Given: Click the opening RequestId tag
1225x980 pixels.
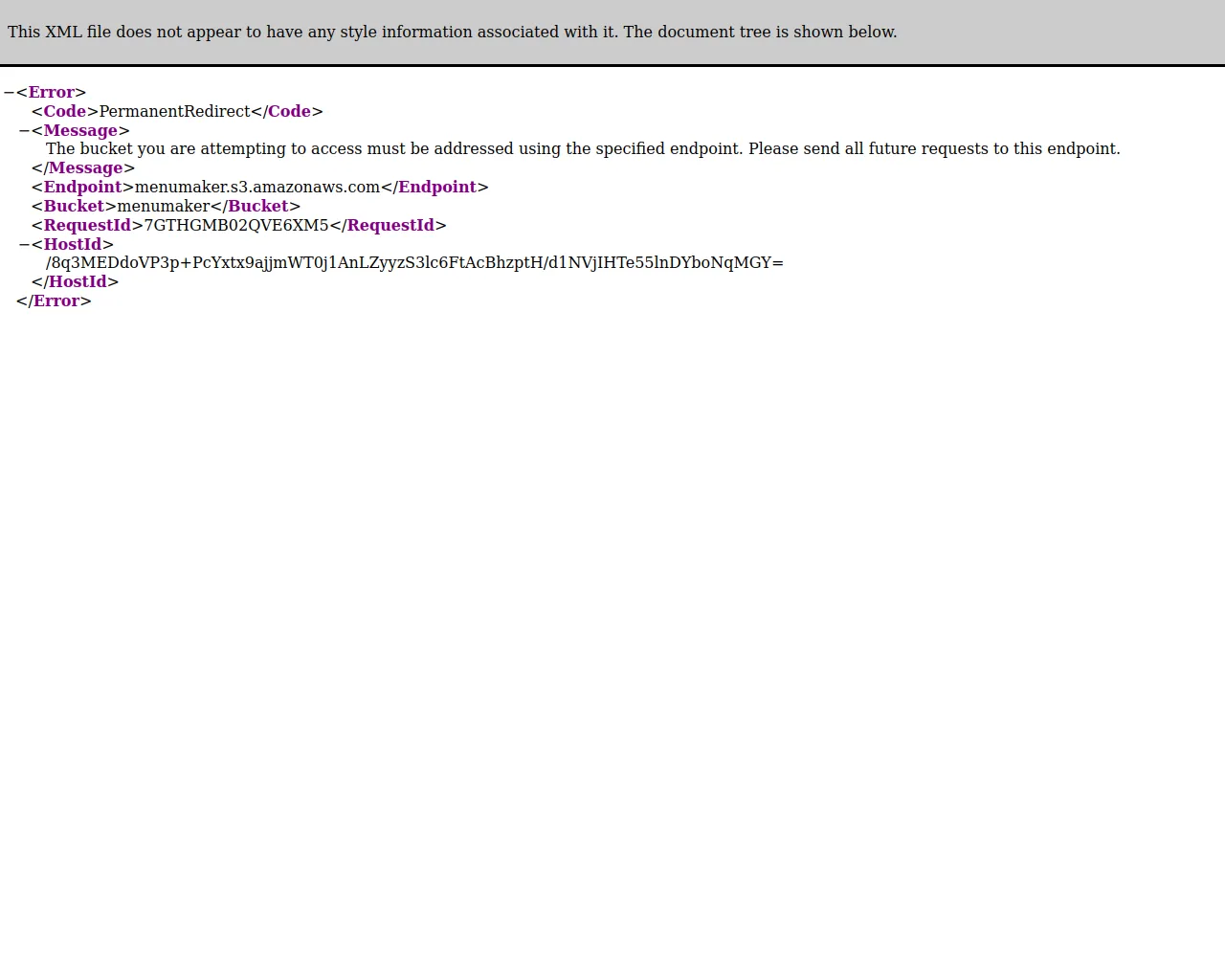Looking at the screenshot, I should [87, 226].
